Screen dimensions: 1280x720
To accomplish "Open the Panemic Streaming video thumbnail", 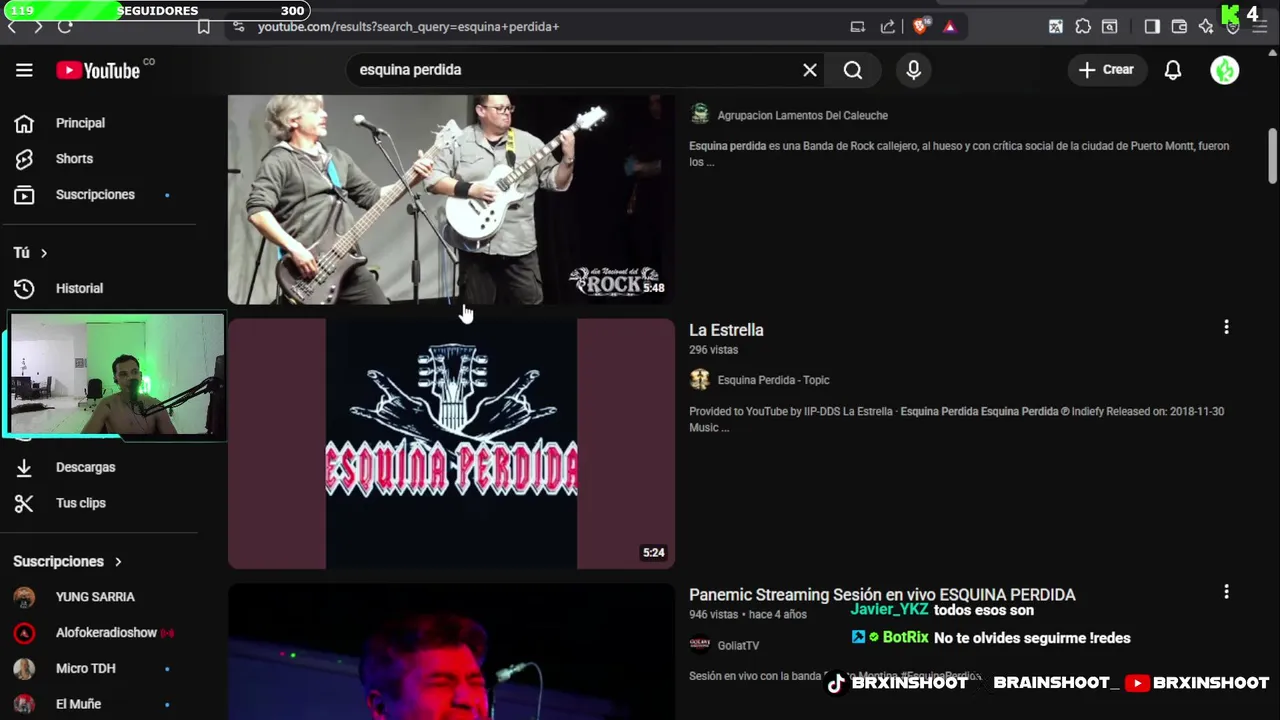I will [451, 652].
